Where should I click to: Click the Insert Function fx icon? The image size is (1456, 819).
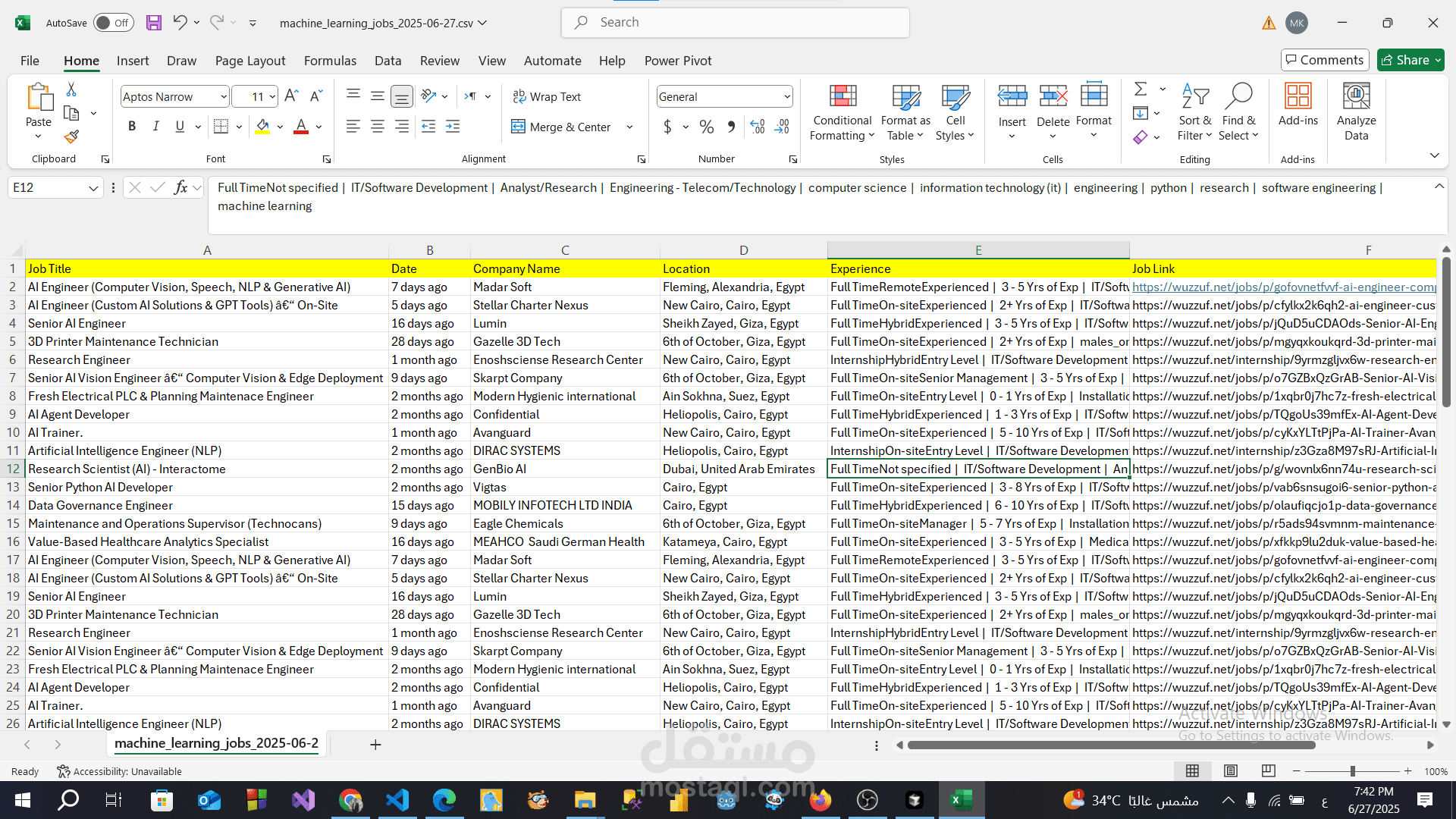(180, 187)
